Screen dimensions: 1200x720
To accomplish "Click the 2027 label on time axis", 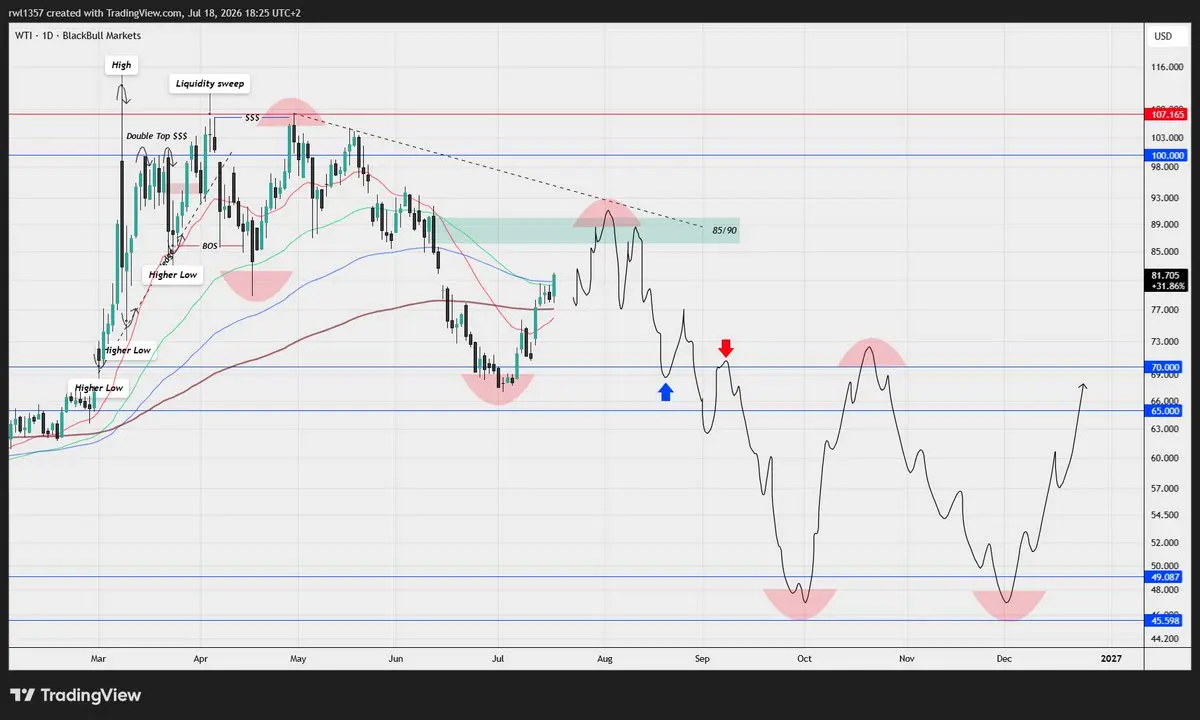I will (1110, 659).
